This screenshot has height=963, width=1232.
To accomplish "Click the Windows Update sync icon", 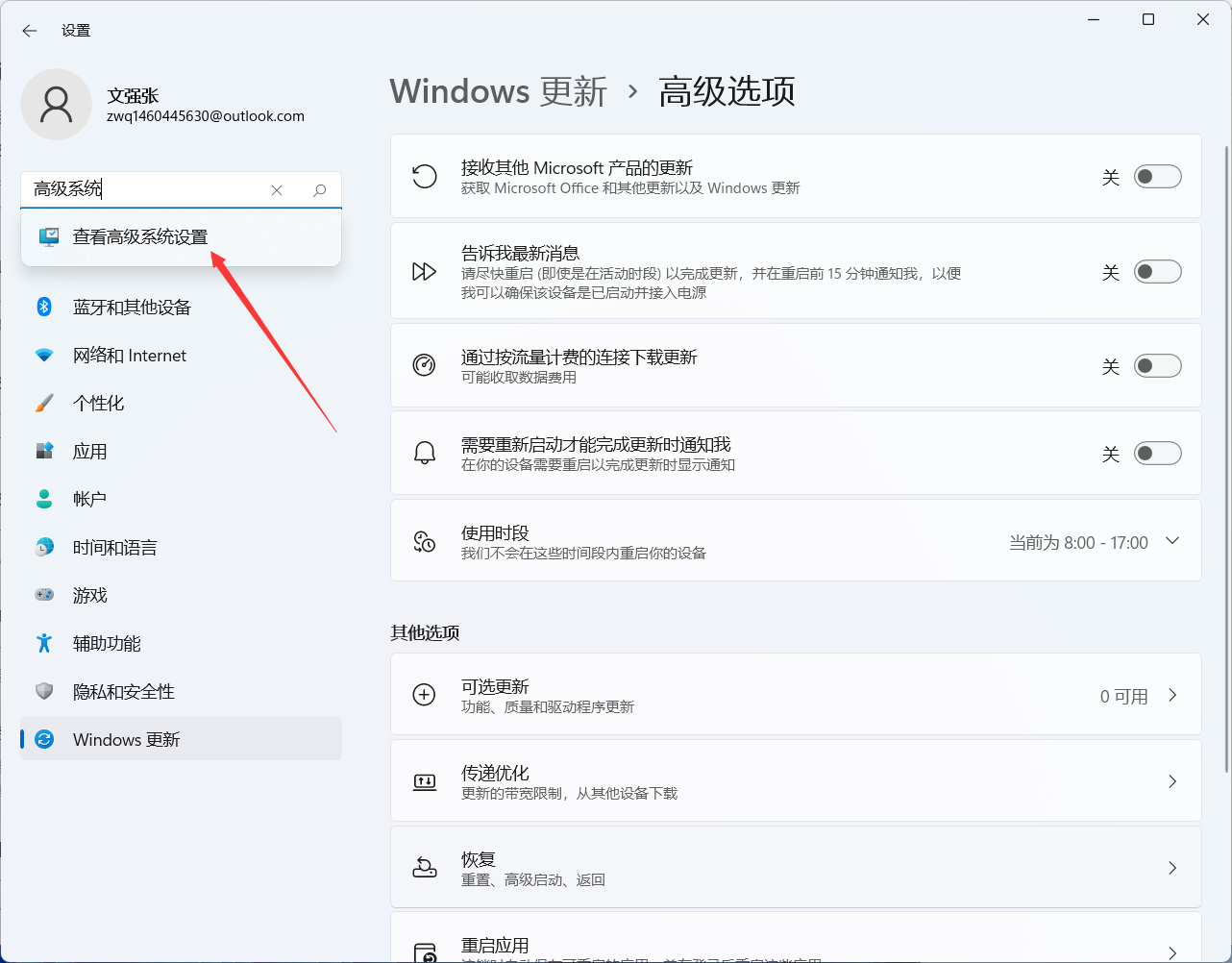I will pyautogui.click(x=44, y=739).
